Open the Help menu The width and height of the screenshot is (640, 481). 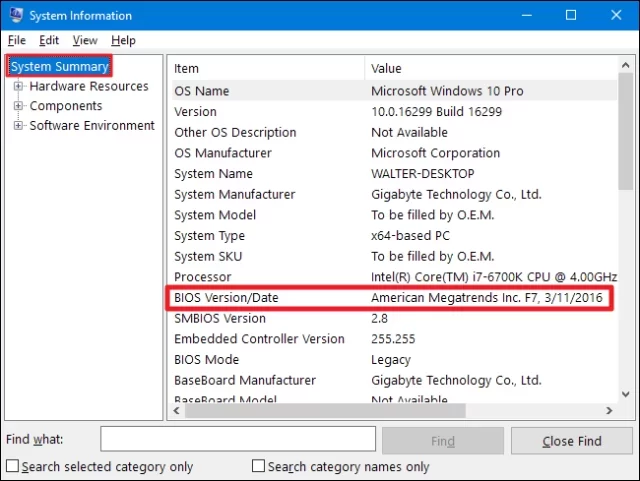(123, 40)
